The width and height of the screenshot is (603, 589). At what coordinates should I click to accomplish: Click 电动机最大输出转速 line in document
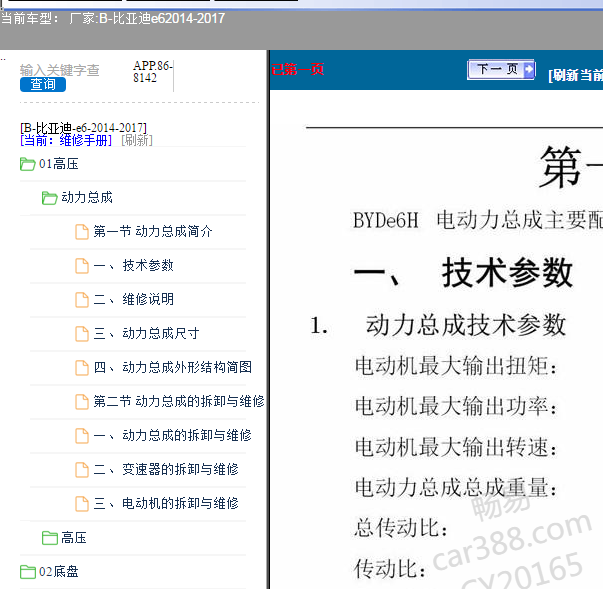(x=456, y=447)
